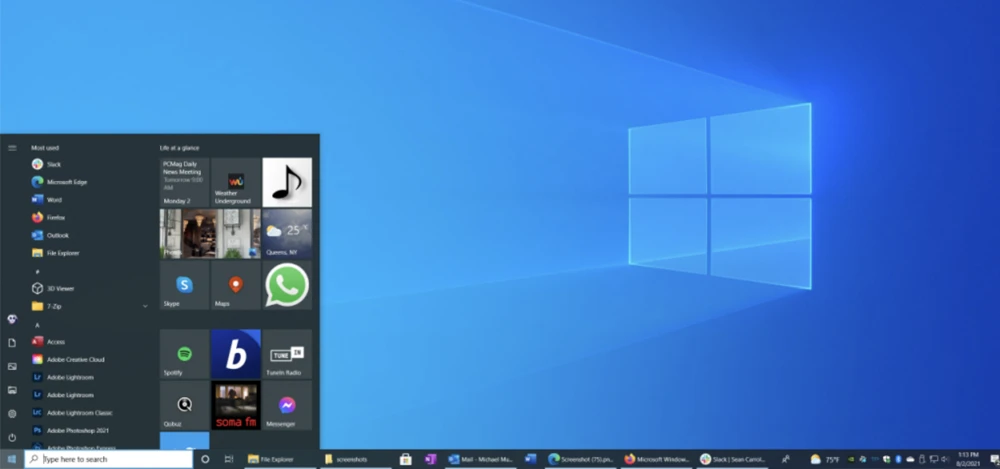Screen dimensions: 1000x469
Task: Click the 'Most used' heading
Action: (45, 148)
